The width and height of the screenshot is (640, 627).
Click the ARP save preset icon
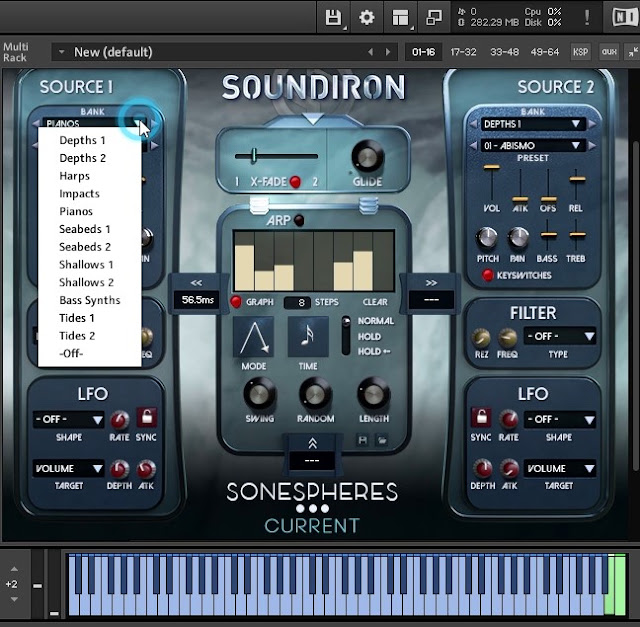tap(362, 440)
